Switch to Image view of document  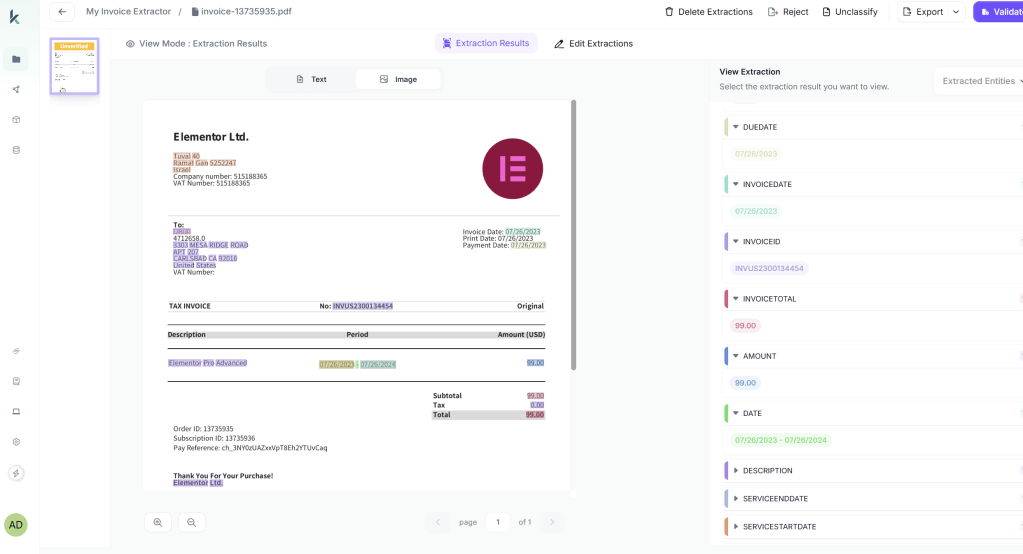click(398, 79)
